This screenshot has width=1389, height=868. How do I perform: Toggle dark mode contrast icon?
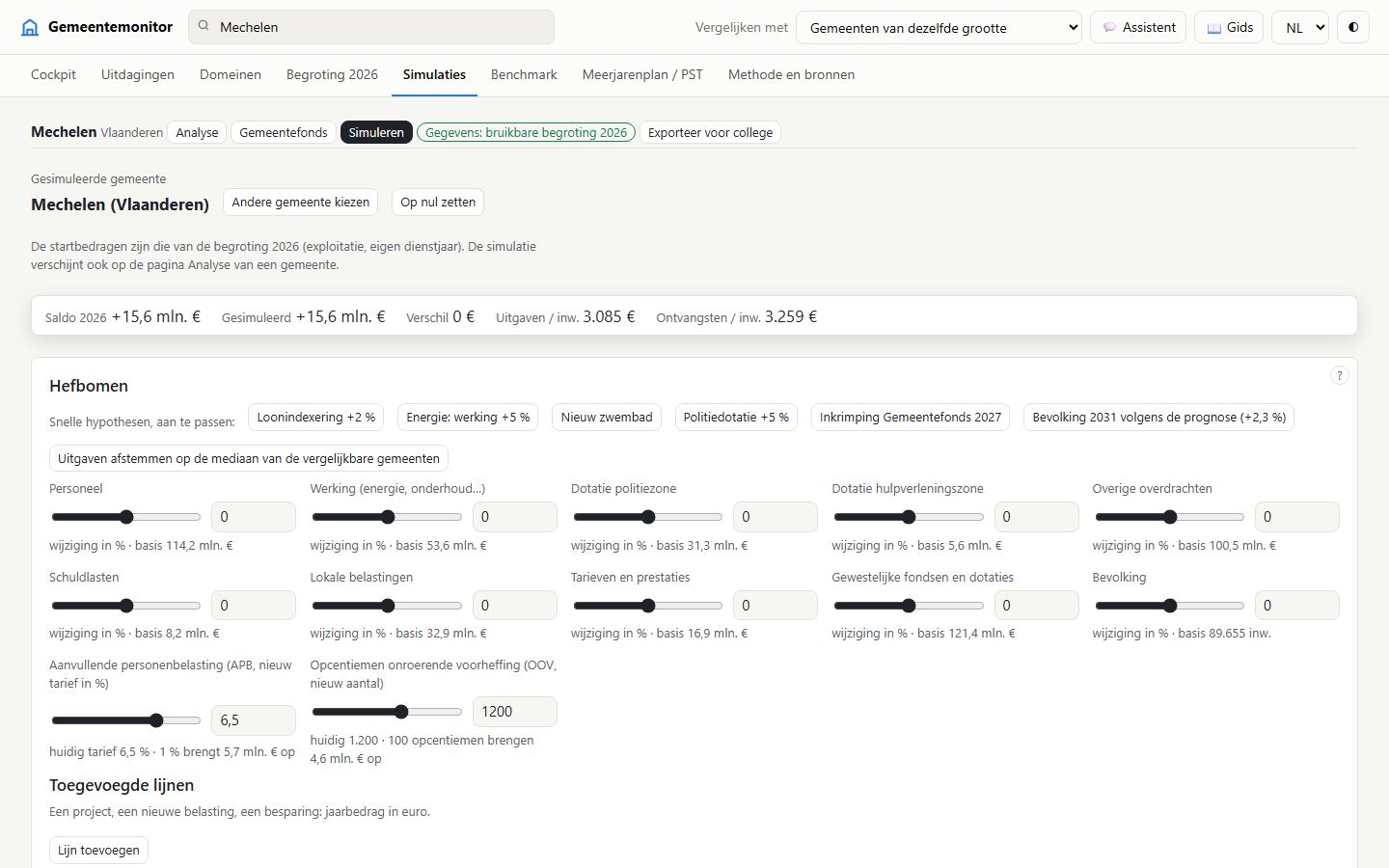click(1353, 27)
